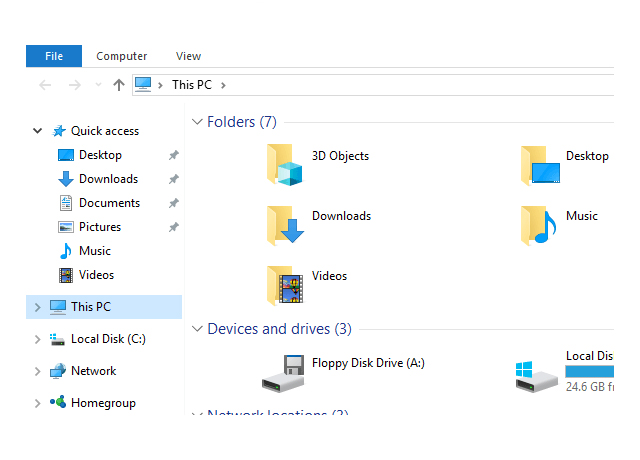Open the View ribbon tab
This screenshot has height=460, width=640.
[188, 56]
